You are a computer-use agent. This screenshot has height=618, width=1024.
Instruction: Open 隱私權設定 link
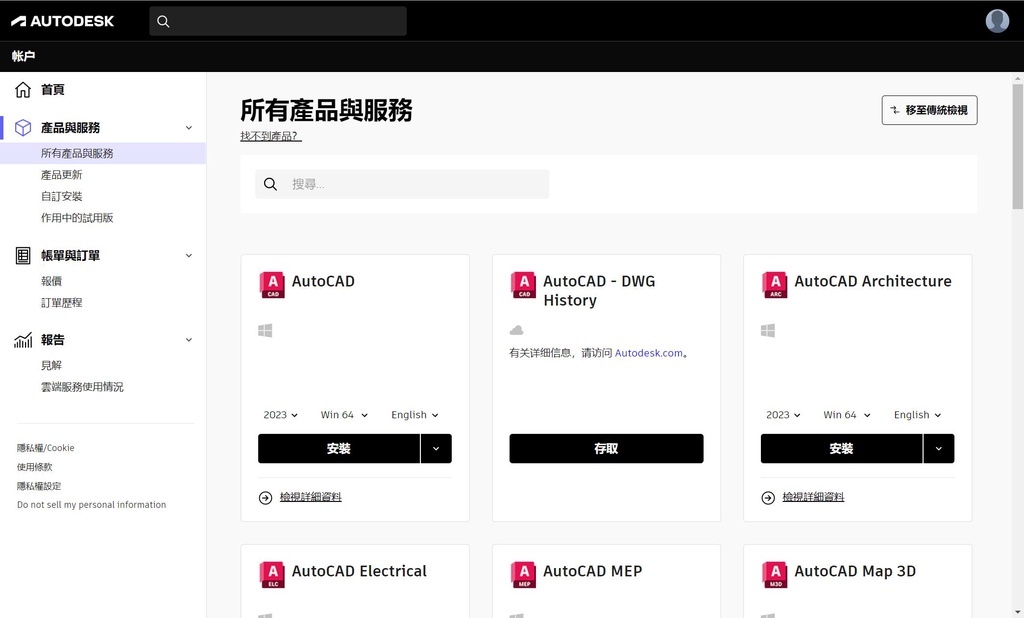(39, 486)
